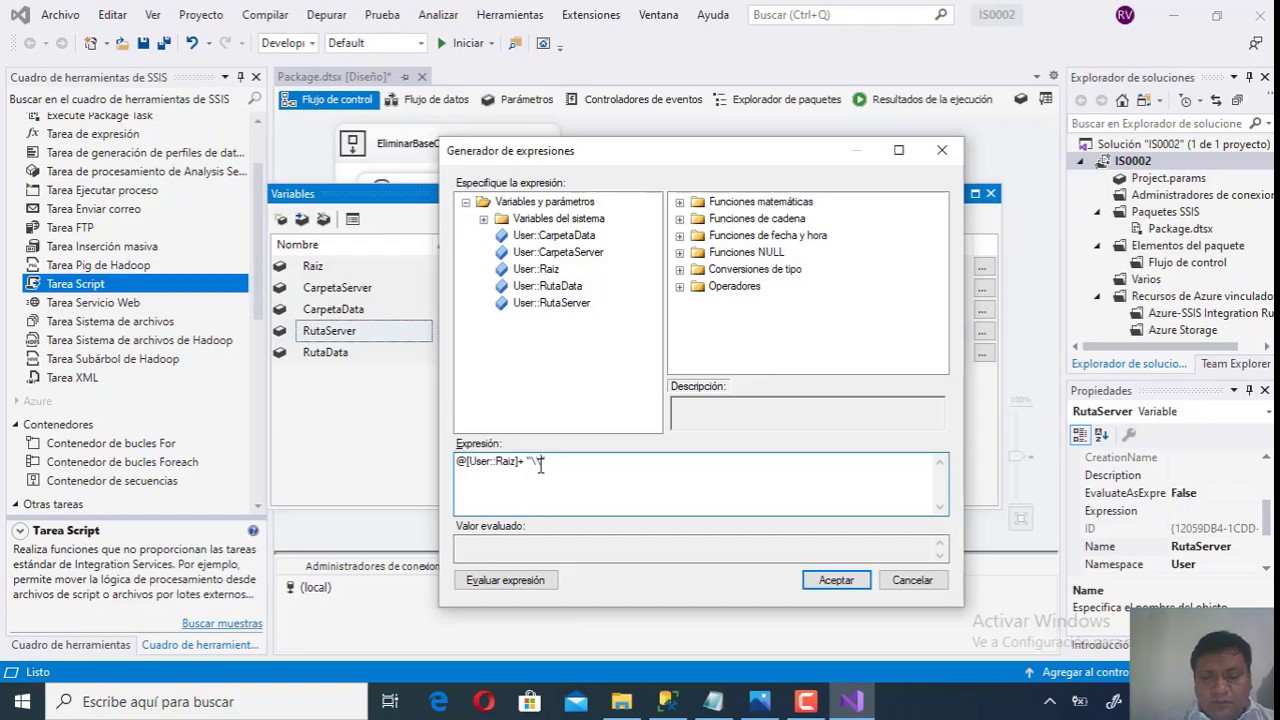Click Windows taskbar search field
This screenshot has width=1280, height=720.
click(x=207, y=702)
